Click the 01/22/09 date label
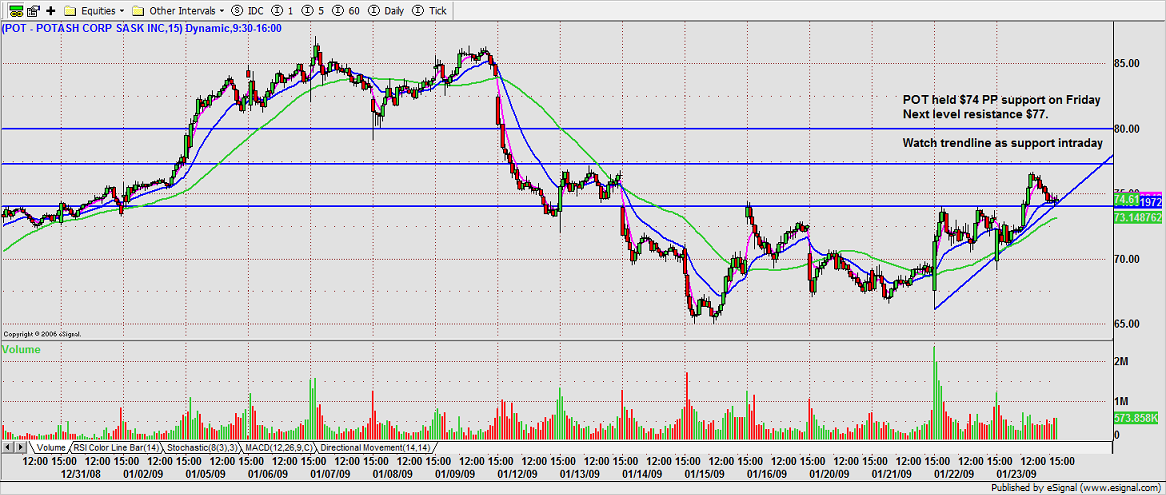The height and width of the screenshot is (495, 1166). tap(953, 473)
